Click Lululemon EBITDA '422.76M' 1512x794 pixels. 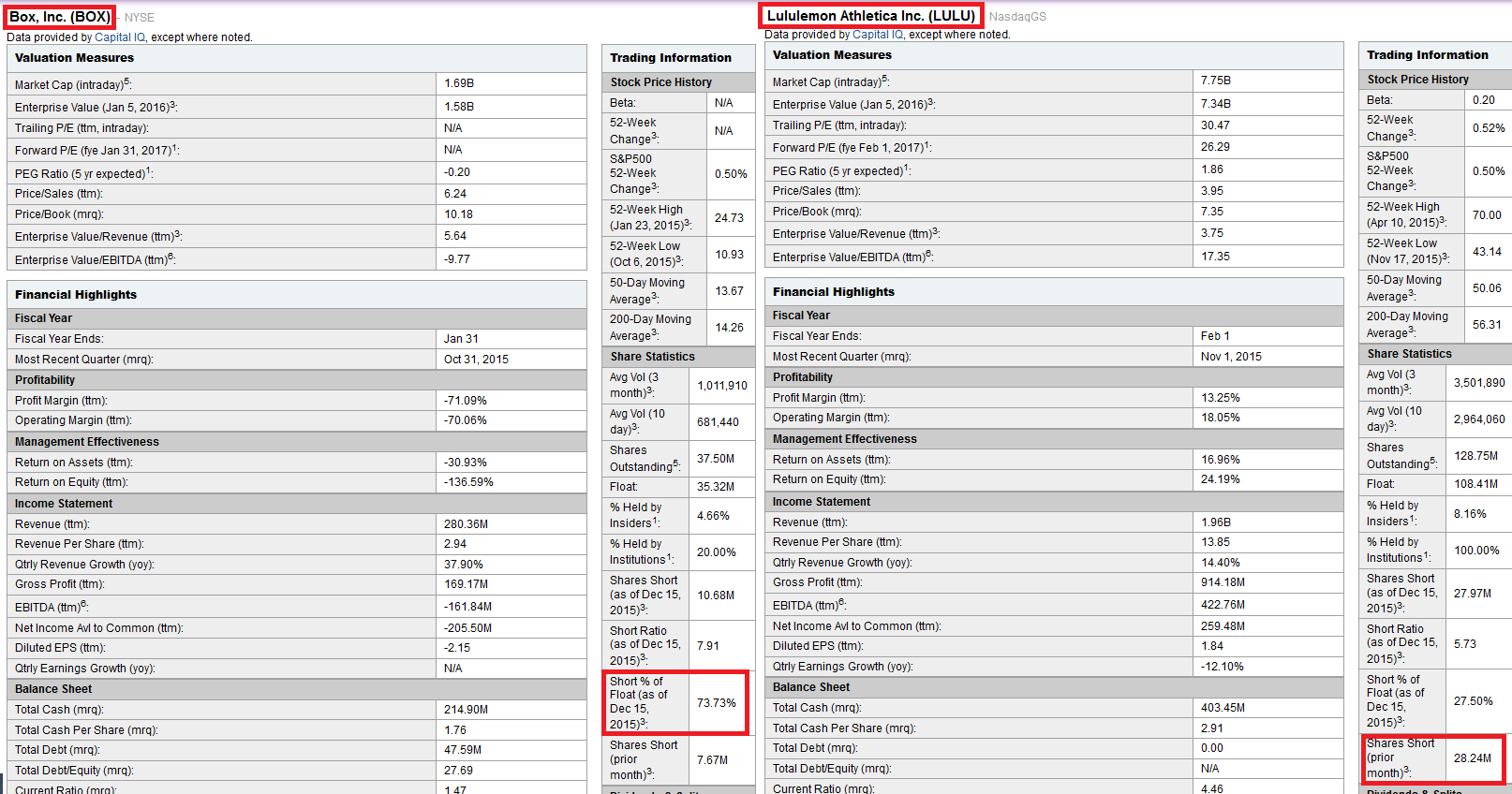(x=1223, y=605)
